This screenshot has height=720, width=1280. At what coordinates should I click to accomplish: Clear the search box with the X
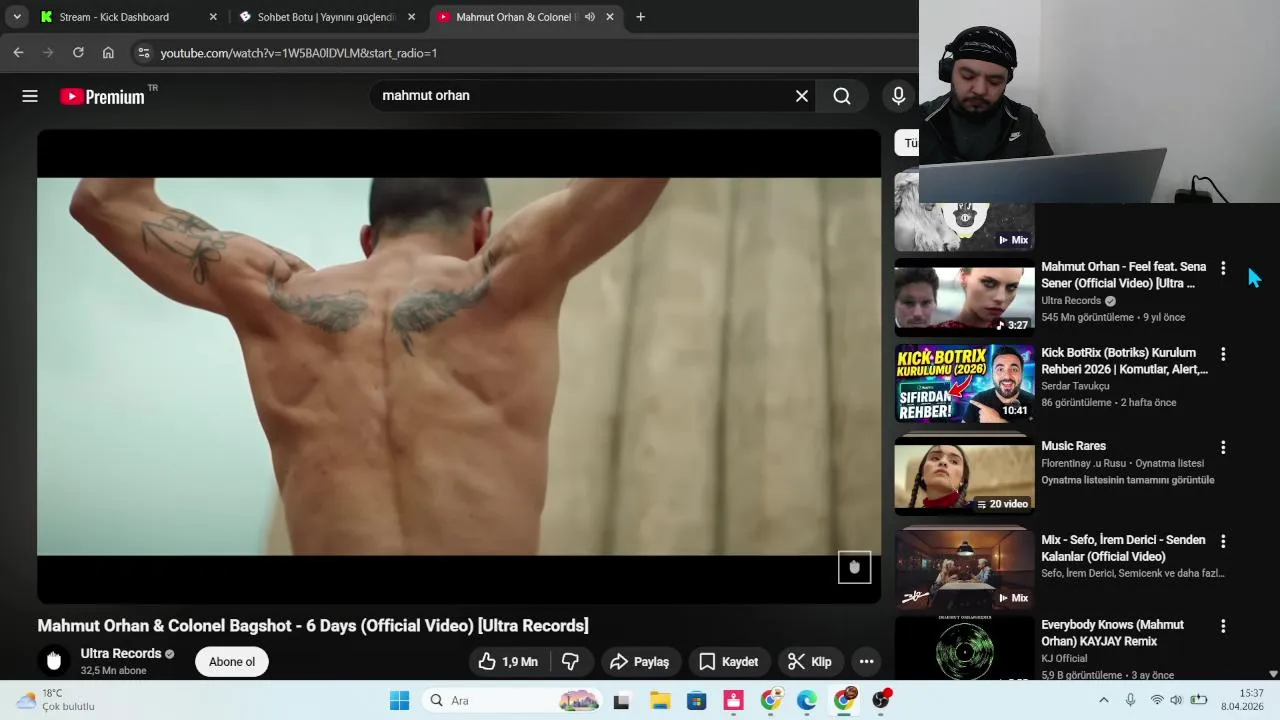pos(801,96)
